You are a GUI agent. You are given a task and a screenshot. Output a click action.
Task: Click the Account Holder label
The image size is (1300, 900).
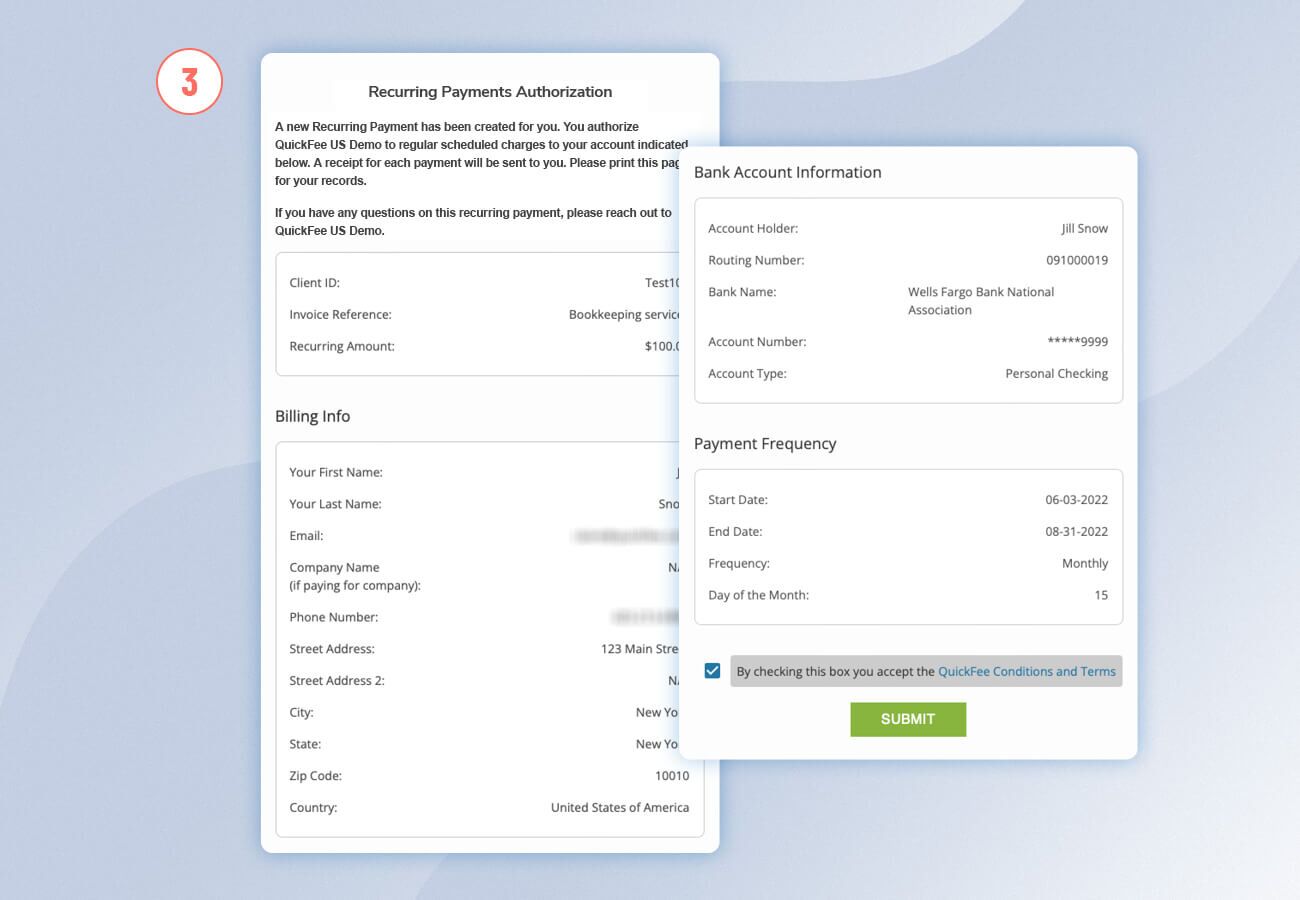pyautogui.click(x=753, y=228)
